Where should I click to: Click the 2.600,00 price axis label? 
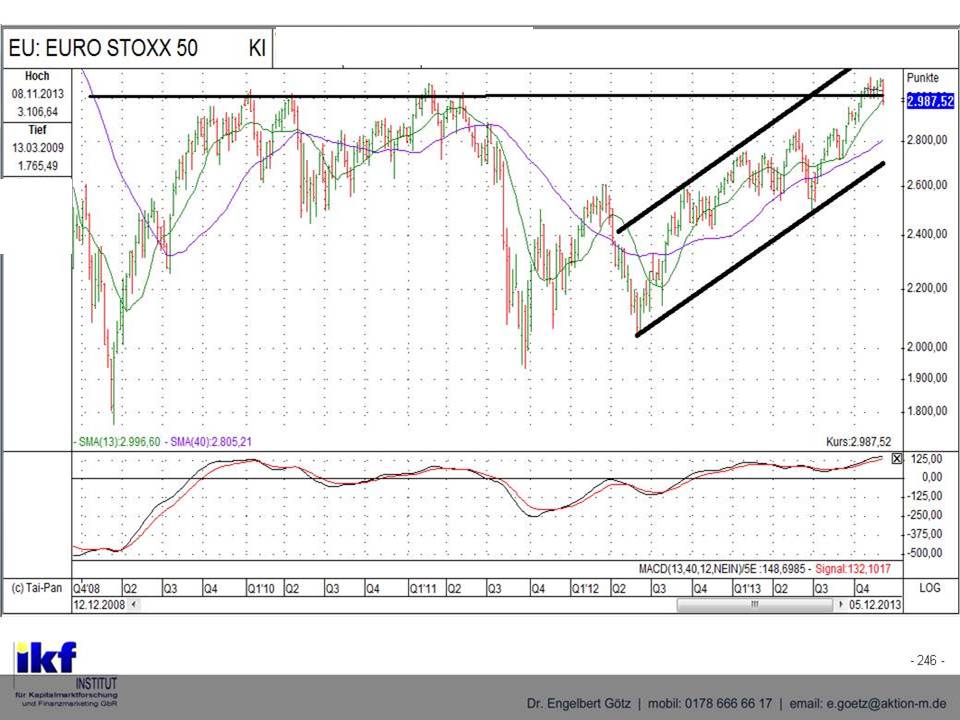coord(927,185)
